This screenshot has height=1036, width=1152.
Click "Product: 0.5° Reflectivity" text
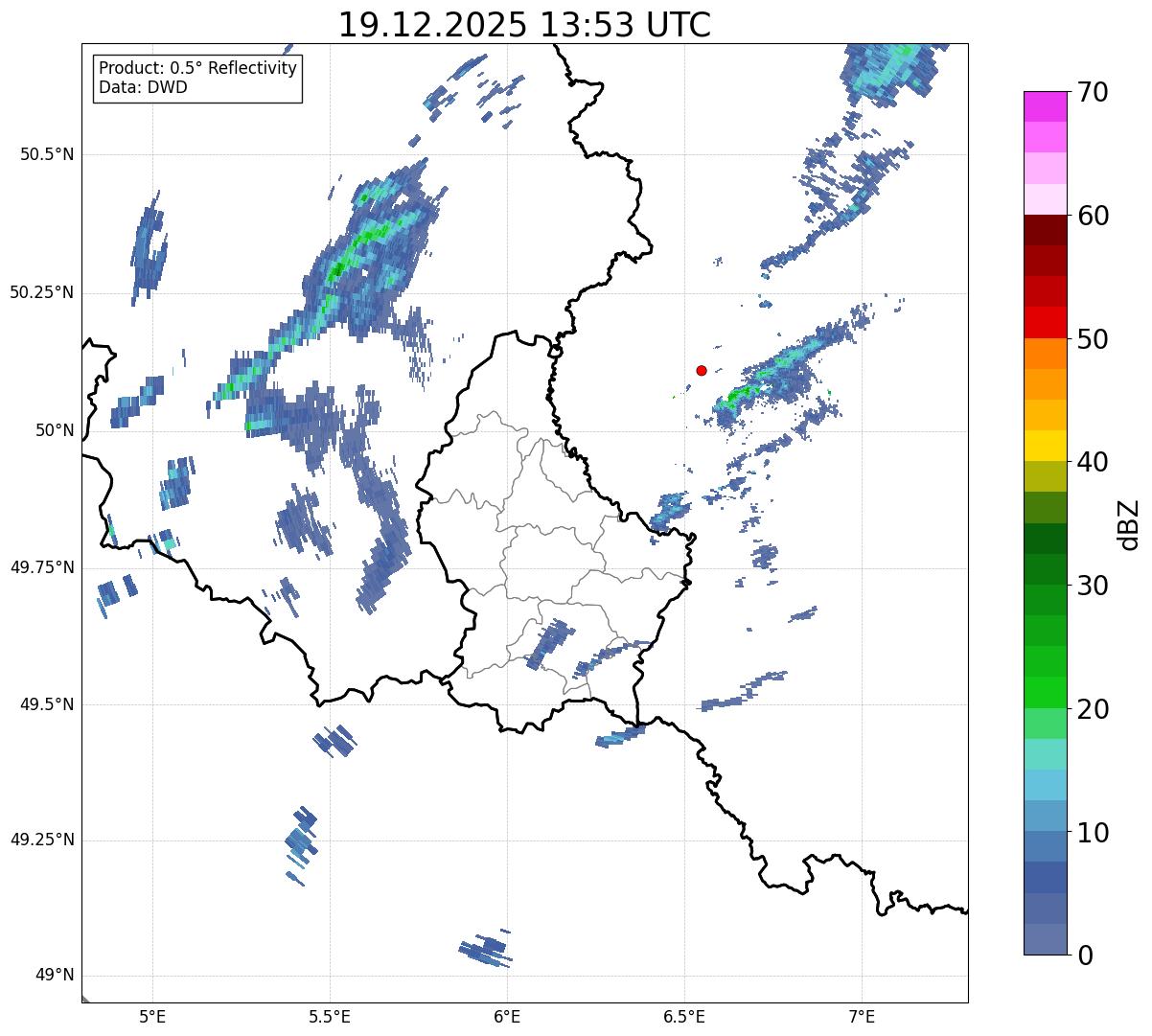tap(197, 69)
